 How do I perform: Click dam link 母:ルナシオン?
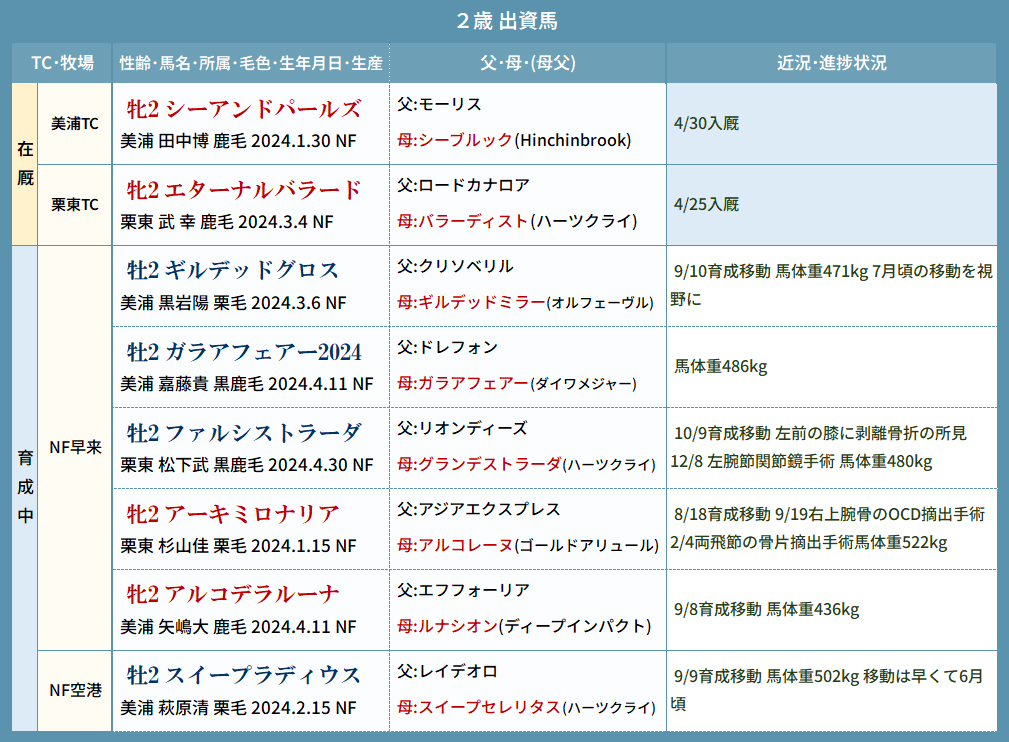[x=447, y=626]
